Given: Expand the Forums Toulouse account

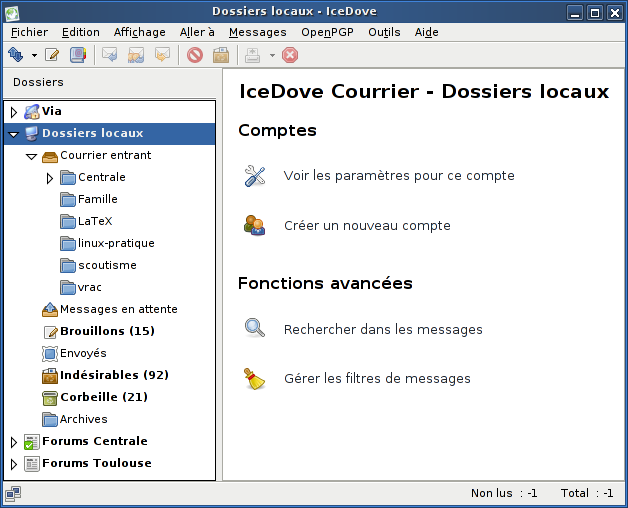Looking at the screenshot, I should [x=14, y=464].
